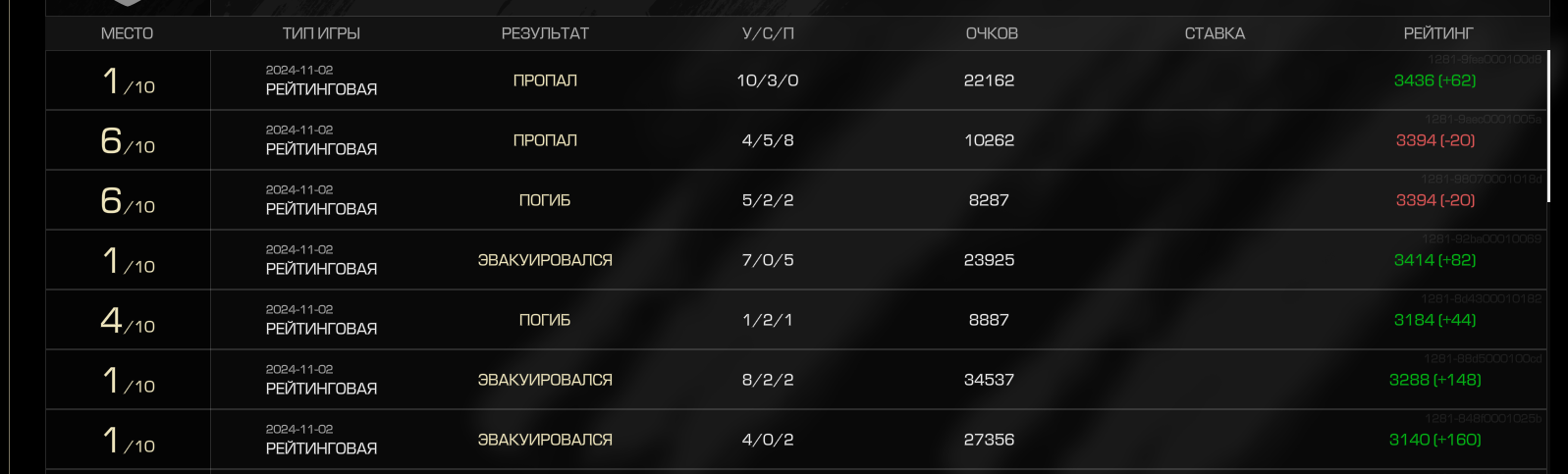The width and height of the screenshot is (1568, 474).
Task: Sort by the РЕЗУЛЬТАТ column header
Action: [x=545, y=33]
